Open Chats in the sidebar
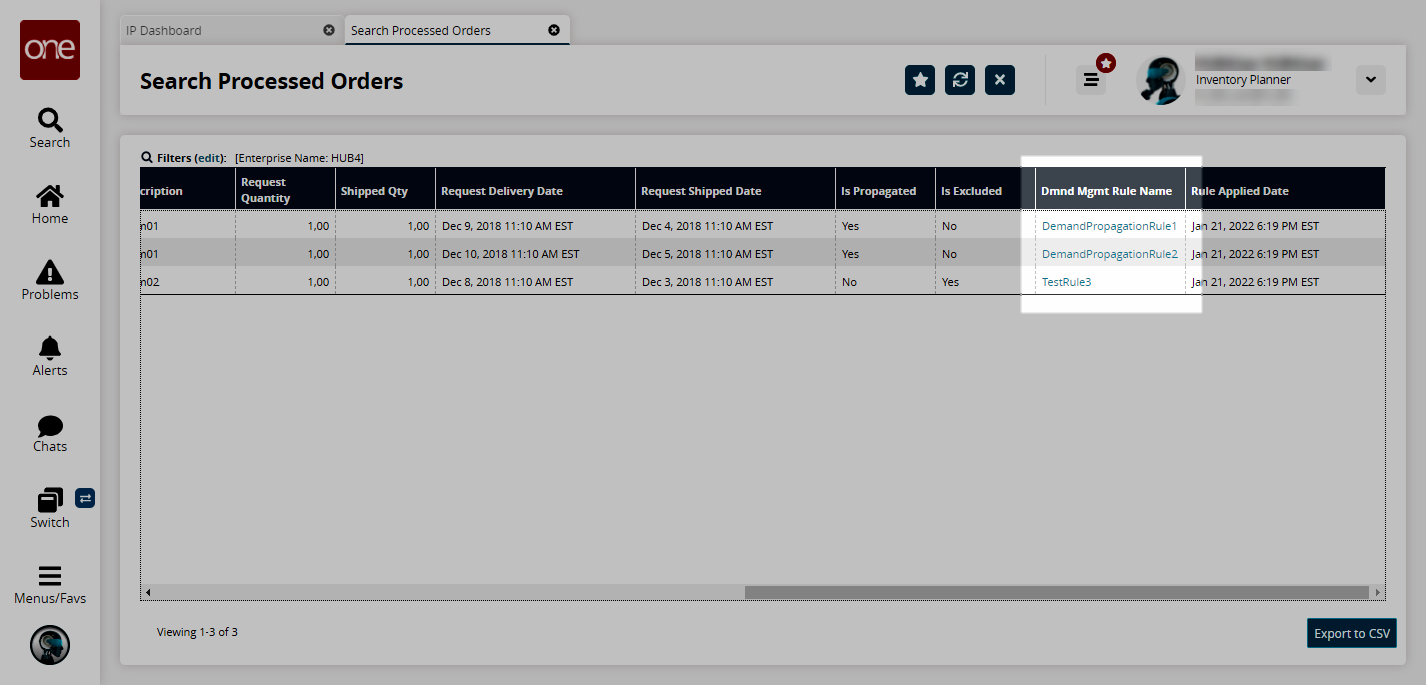Viewport: 1426px width, 685px height. pyautogui.click(x=50, y=432)
